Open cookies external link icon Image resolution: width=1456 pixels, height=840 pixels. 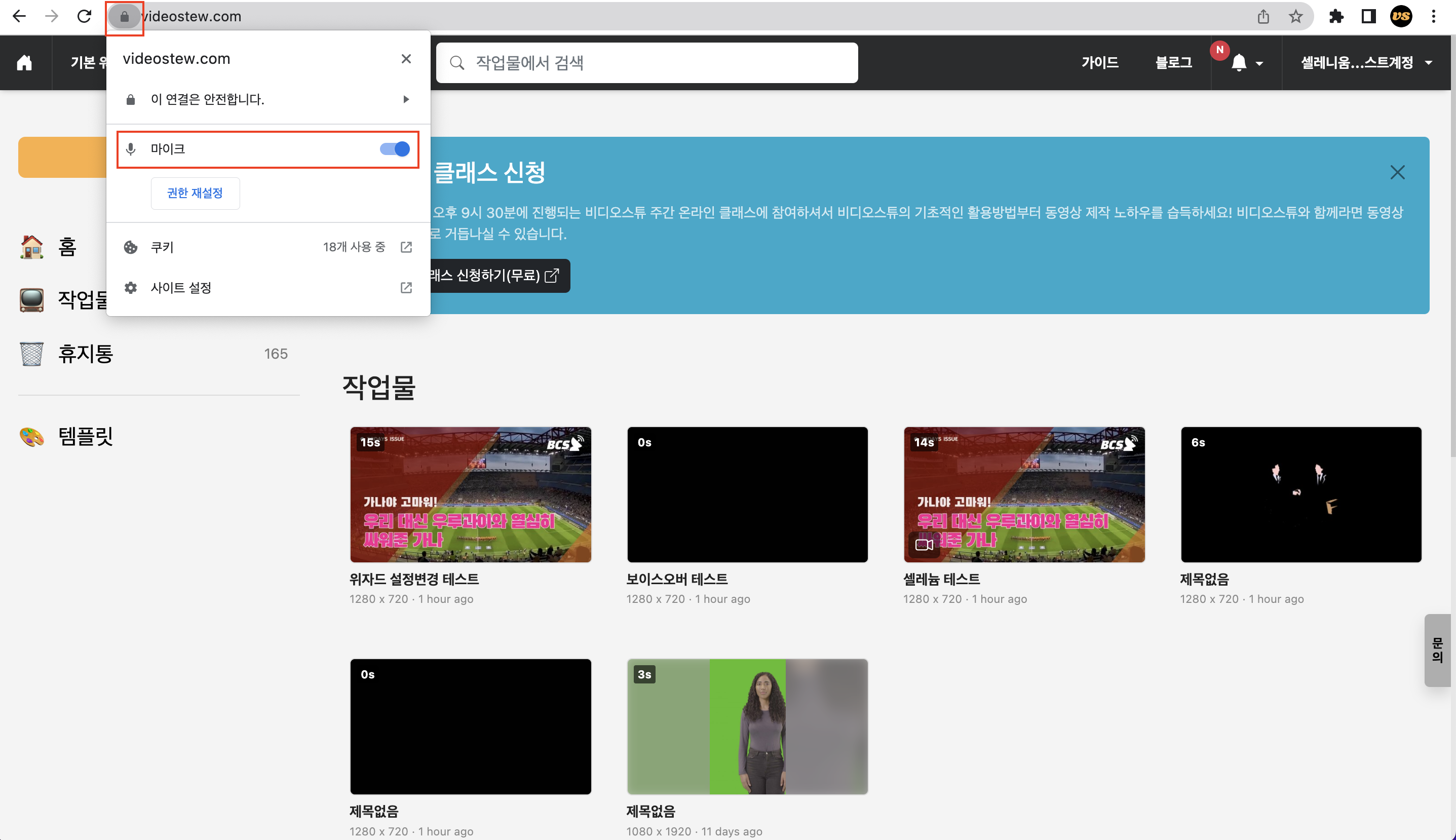406,247
